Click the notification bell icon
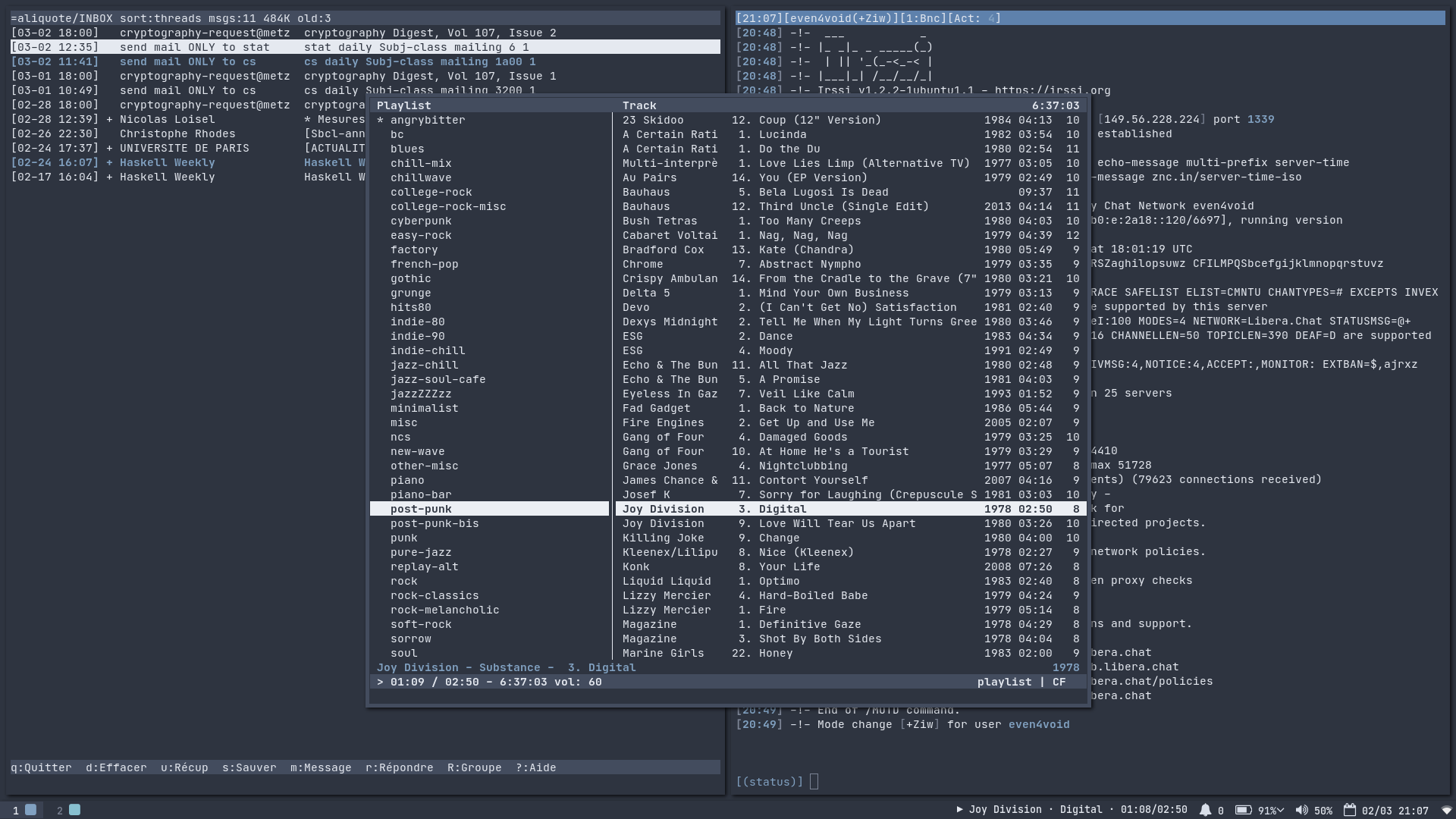 (x=1205, y=810)
